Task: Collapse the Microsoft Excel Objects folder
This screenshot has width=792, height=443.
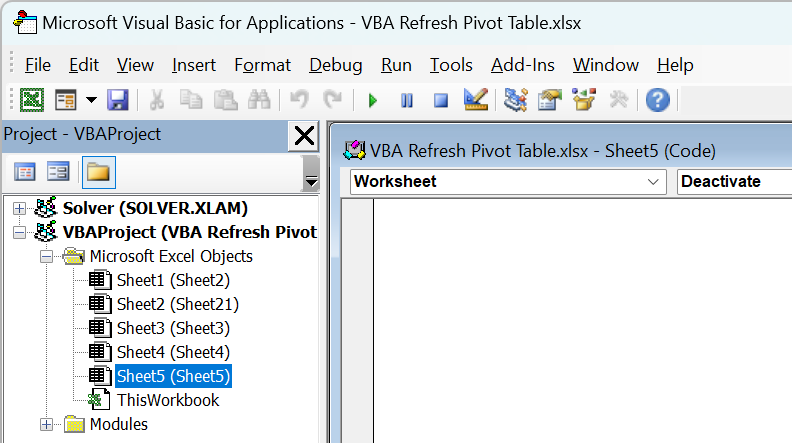Action: pos(46,257)
